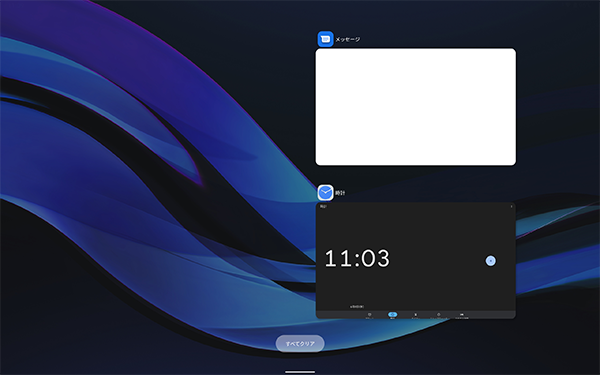Tap the 時計 app name label

click(x=340, y=193)
